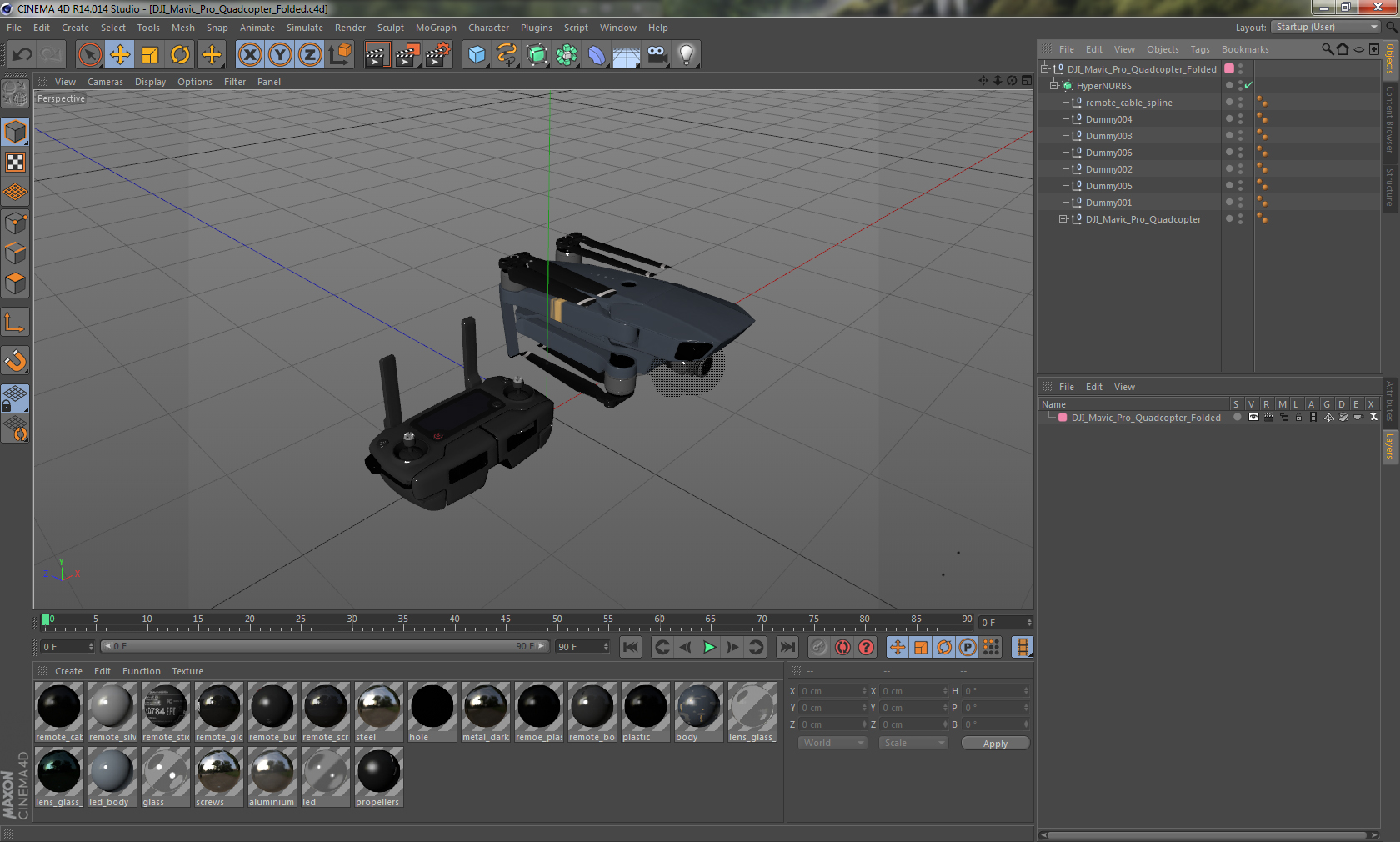Toggle visibility dot of remote_cable_spline

[1228, 103]
